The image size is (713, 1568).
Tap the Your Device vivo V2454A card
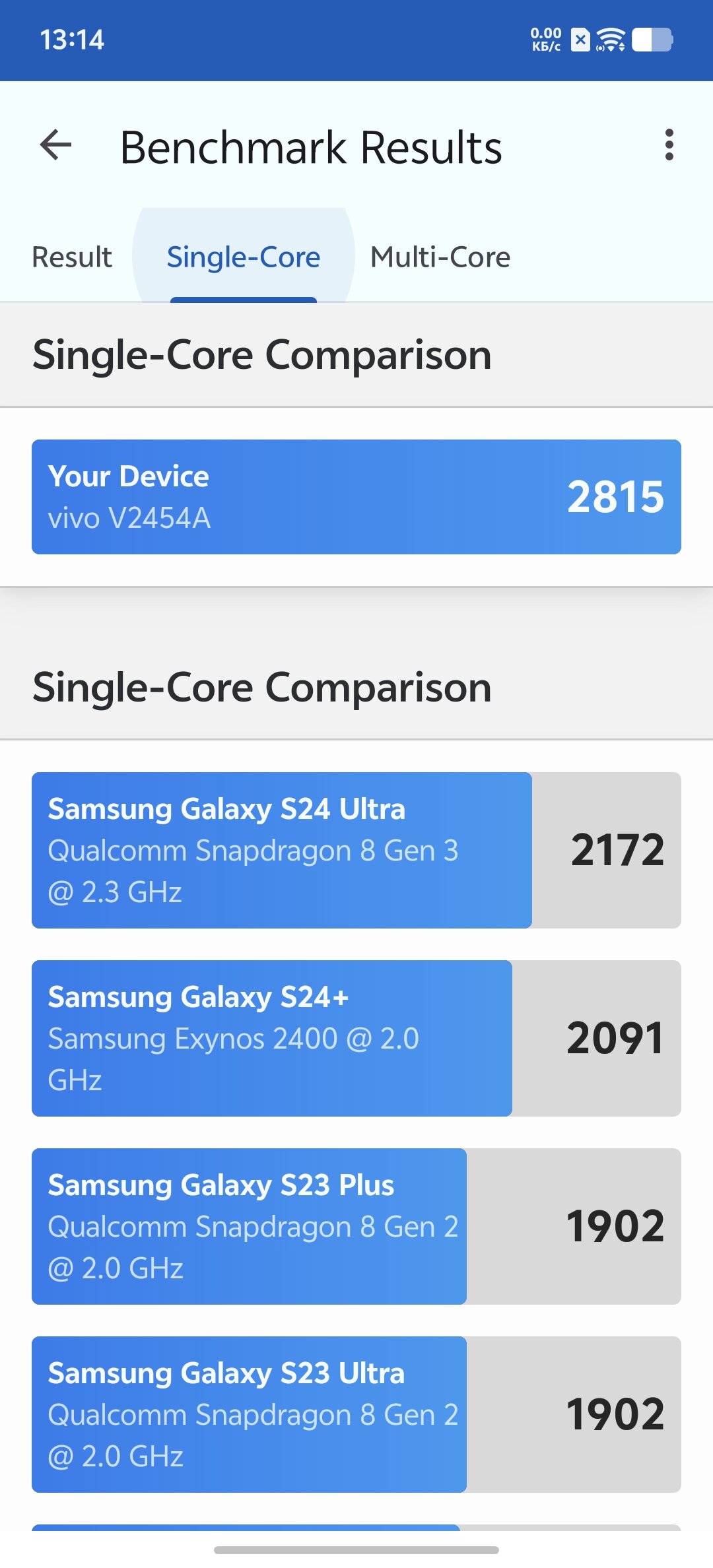pyautogui.click(x=356, y=497)
